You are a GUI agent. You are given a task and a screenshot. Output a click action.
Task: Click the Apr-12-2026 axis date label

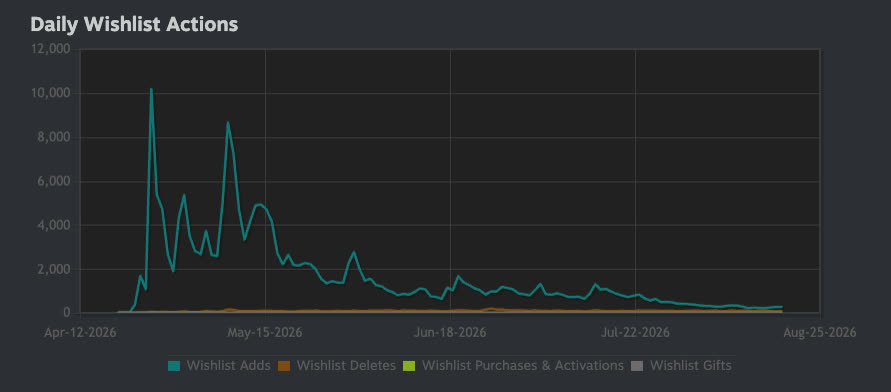tap(80, 332)
